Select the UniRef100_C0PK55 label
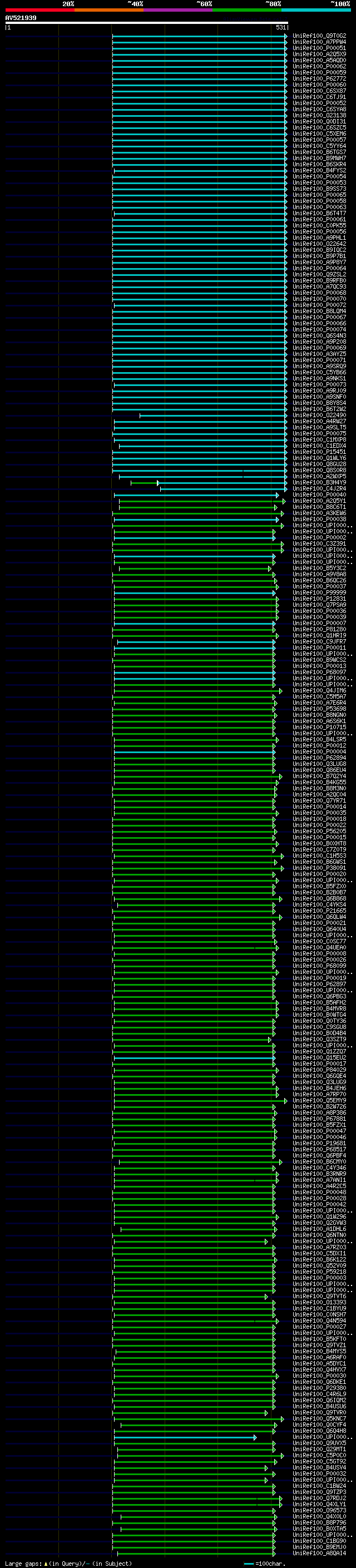Image resolution: width=356 pixels, height=1568 pixels. pos(319,225)
